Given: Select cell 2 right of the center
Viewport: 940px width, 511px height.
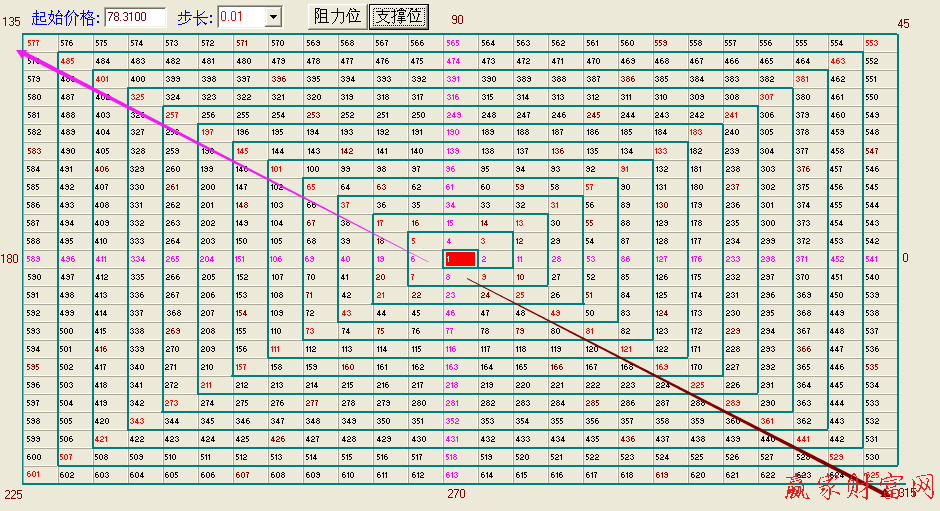Looking at the screenshot, I should pos(485,259).
